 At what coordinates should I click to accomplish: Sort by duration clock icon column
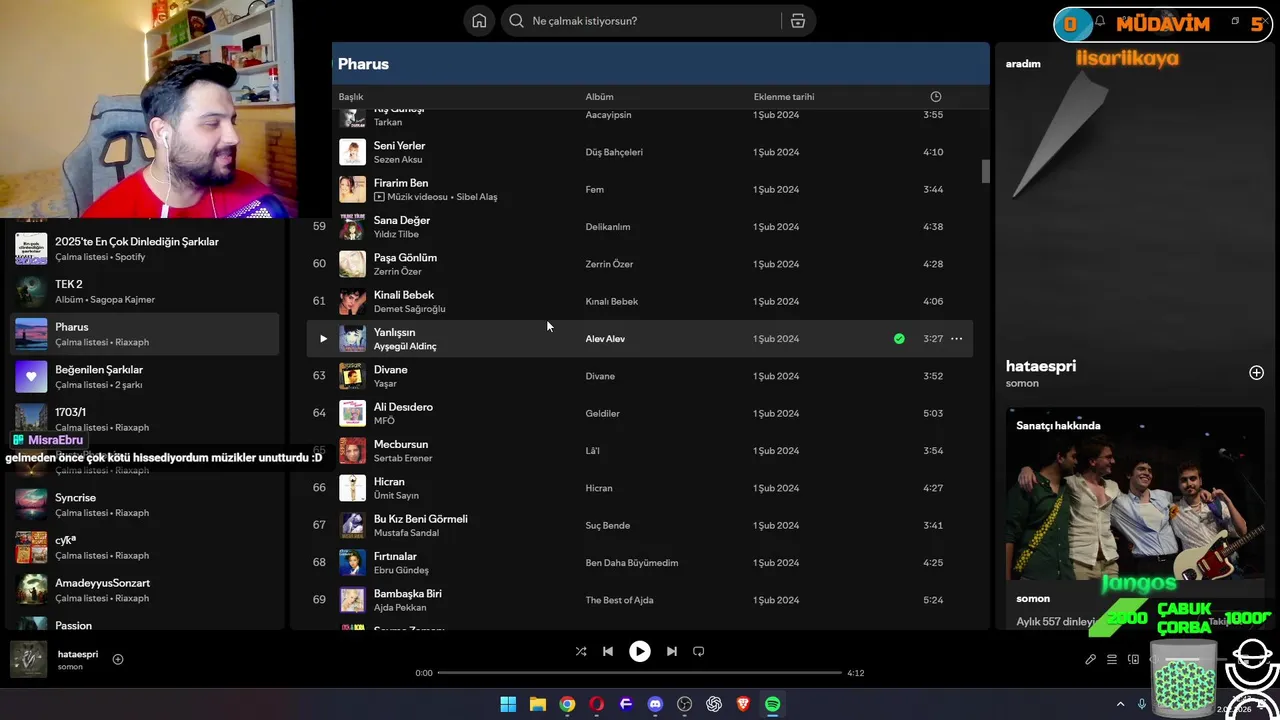936,97
